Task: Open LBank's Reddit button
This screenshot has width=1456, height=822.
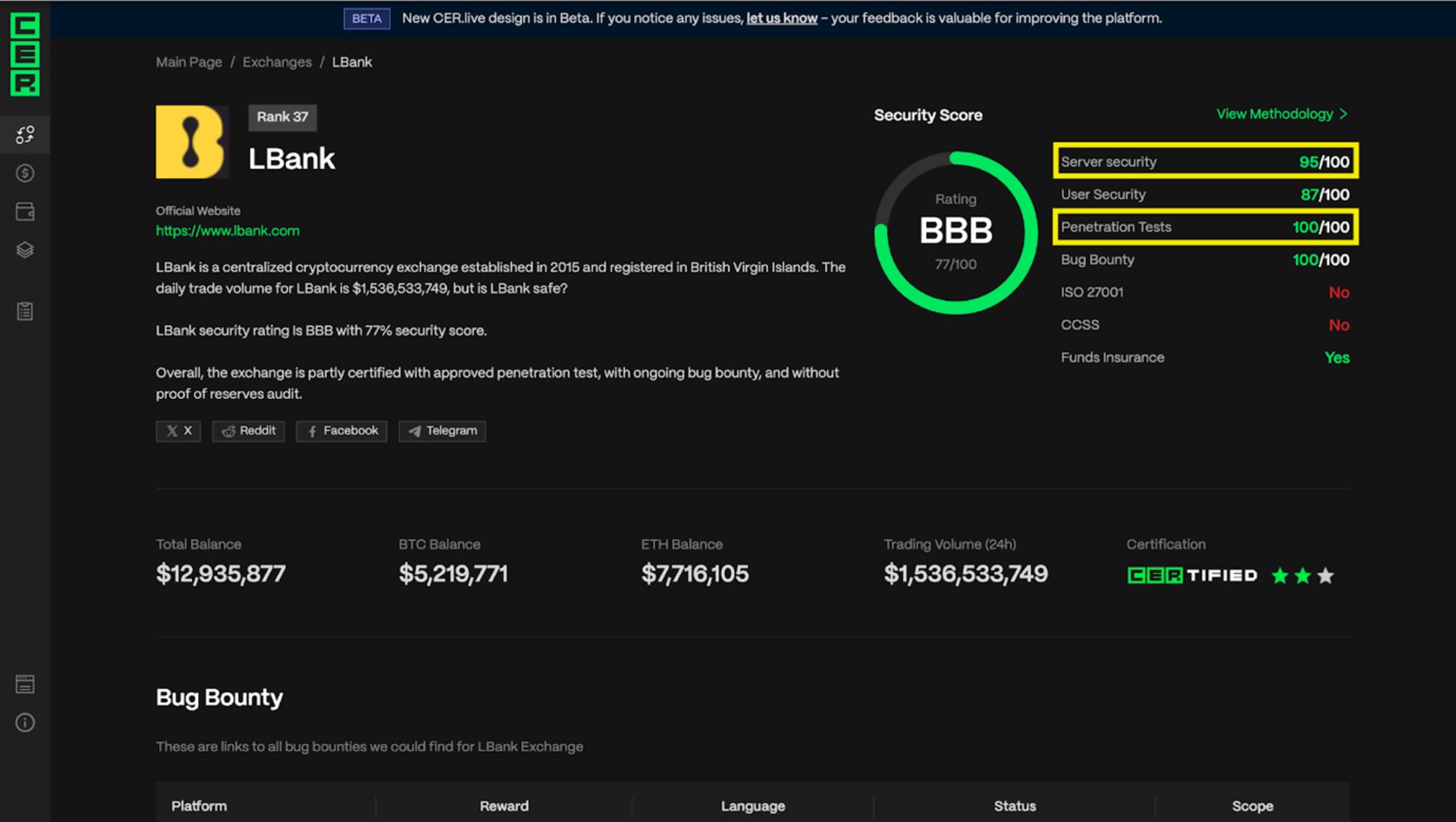Action: point(248,431)
